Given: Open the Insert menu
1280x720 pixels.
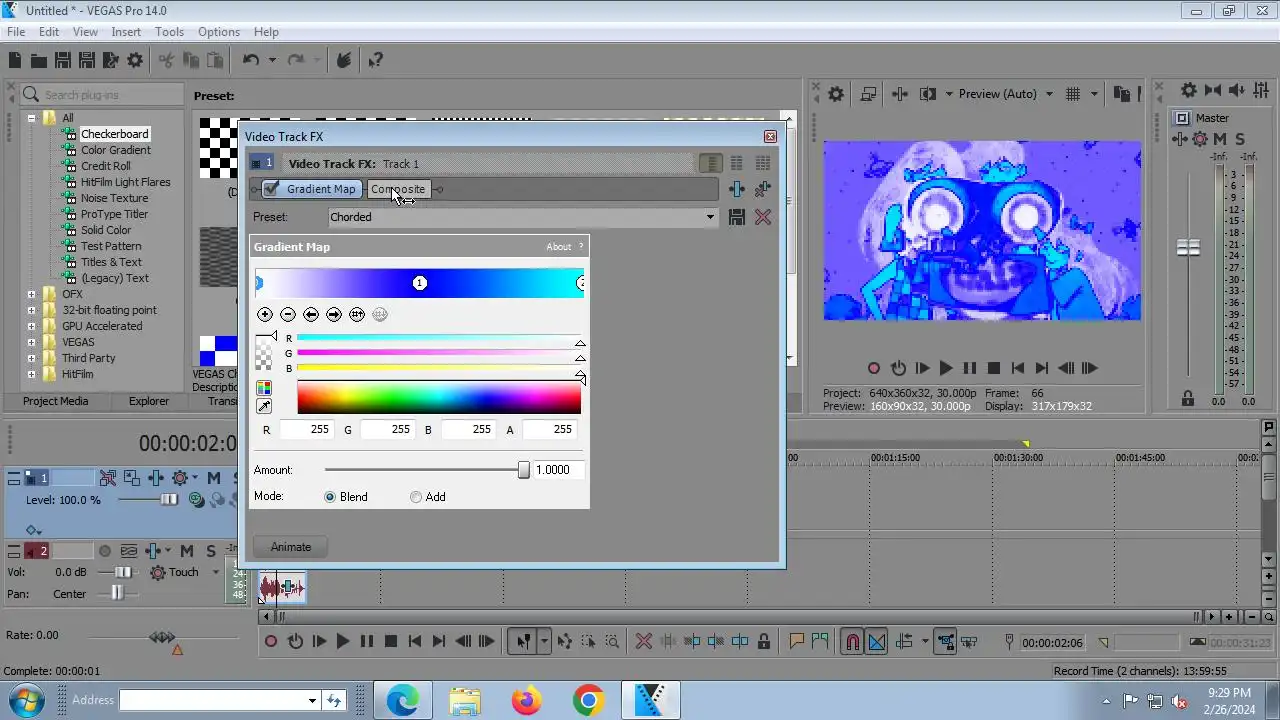Looking at the screenshot, I should coord(126,32).
